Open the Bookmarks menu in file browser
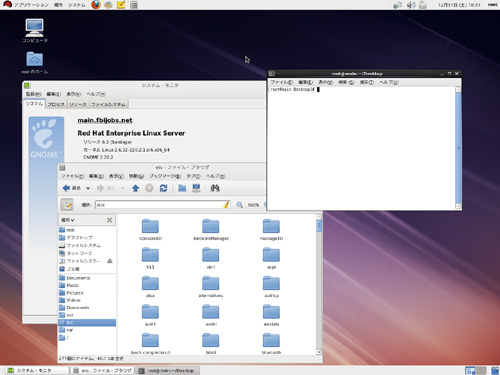Screen dimensions: 500x375 click(165, 176)
